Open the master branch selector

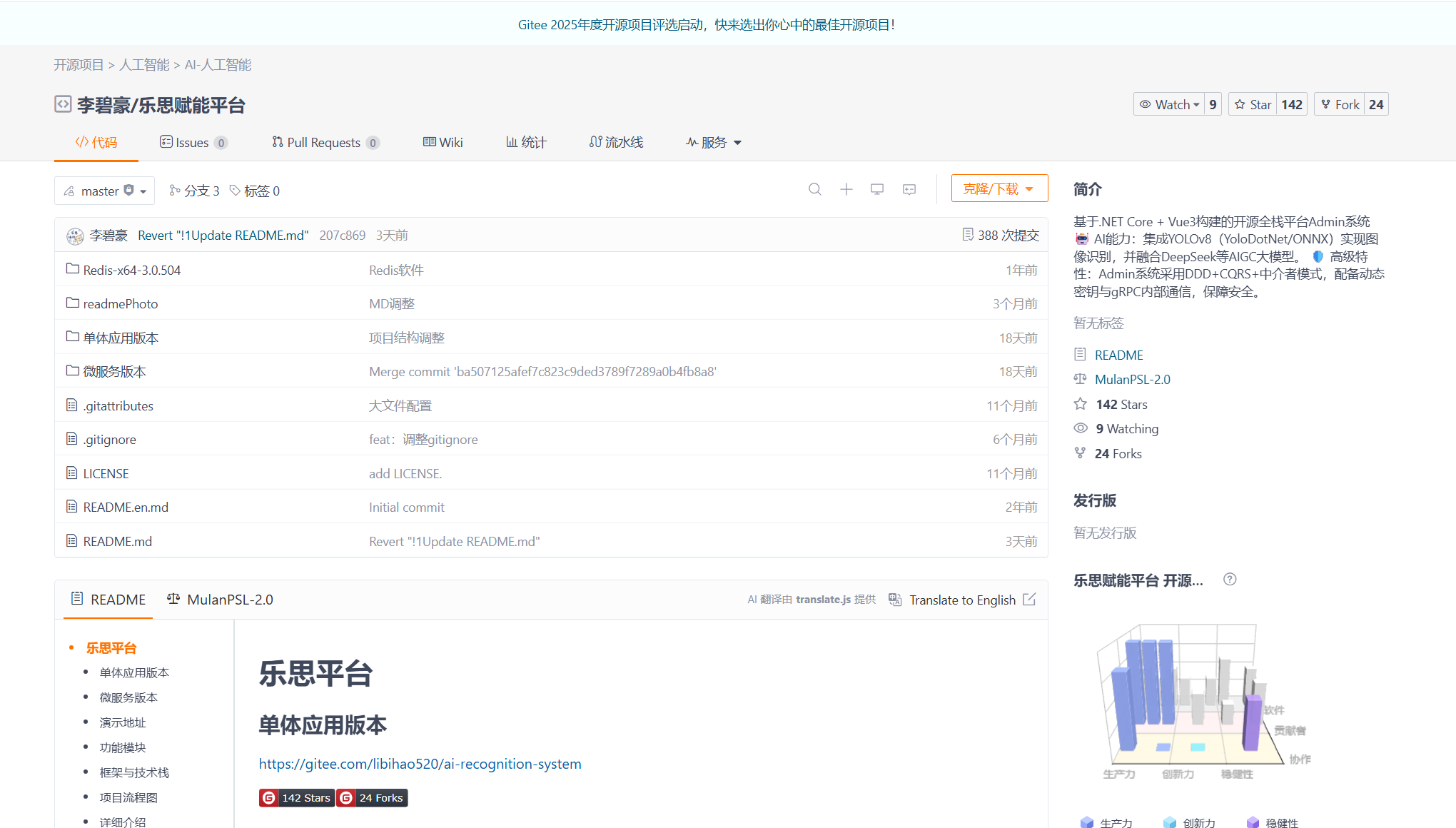[104, 191]
